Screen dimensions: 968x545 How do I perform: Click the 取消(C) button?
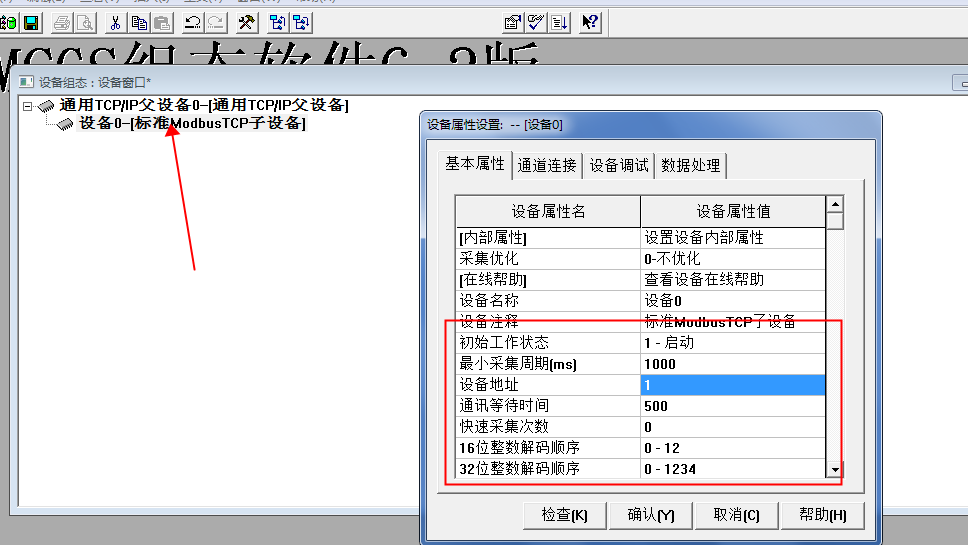[736, 515]
